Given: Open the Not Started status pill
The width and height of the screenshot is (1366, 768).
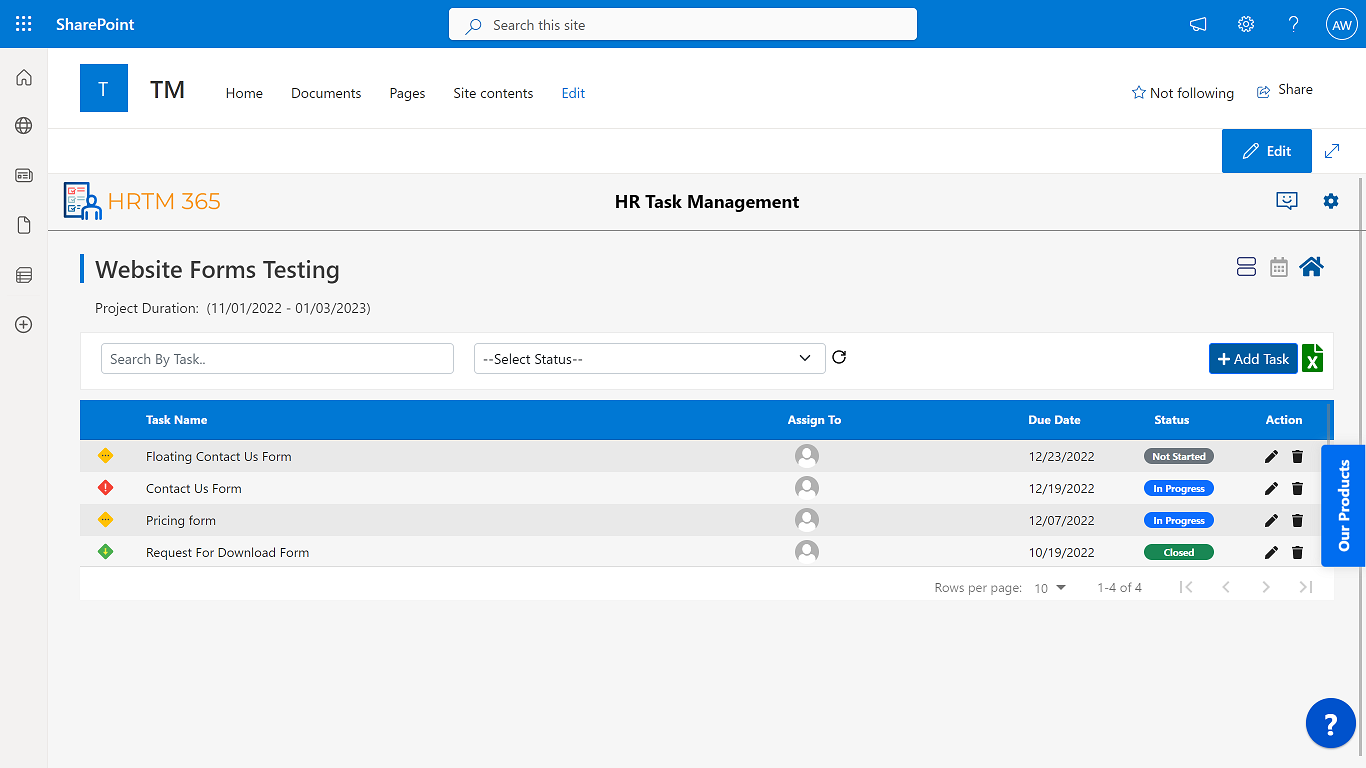Looking at the screenshot, I should click(1178, 456).
